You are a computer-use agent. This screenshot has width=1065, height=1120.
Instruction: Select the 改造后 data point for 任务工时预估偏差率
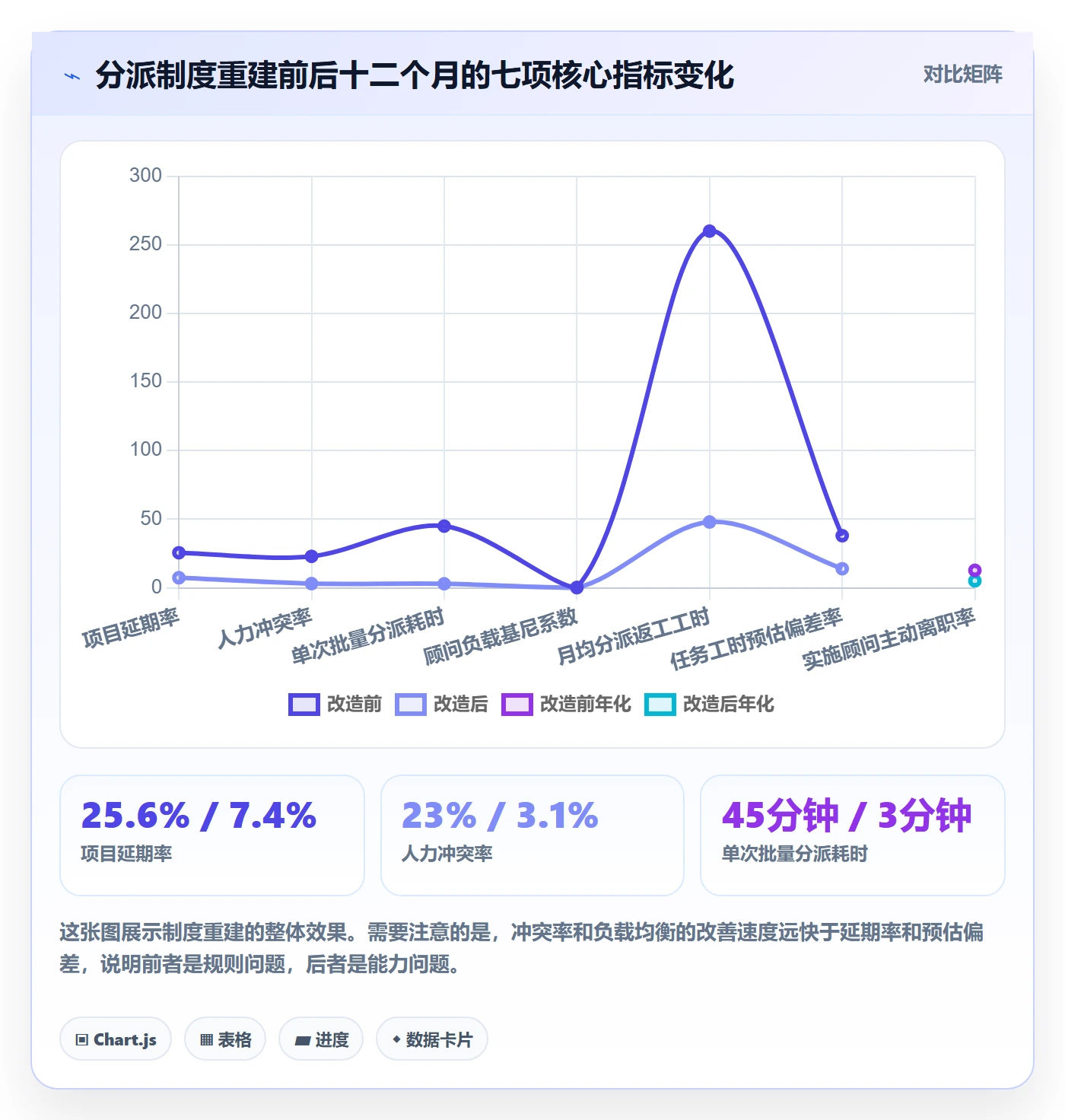pyautogui.click(x=842, y=568)
